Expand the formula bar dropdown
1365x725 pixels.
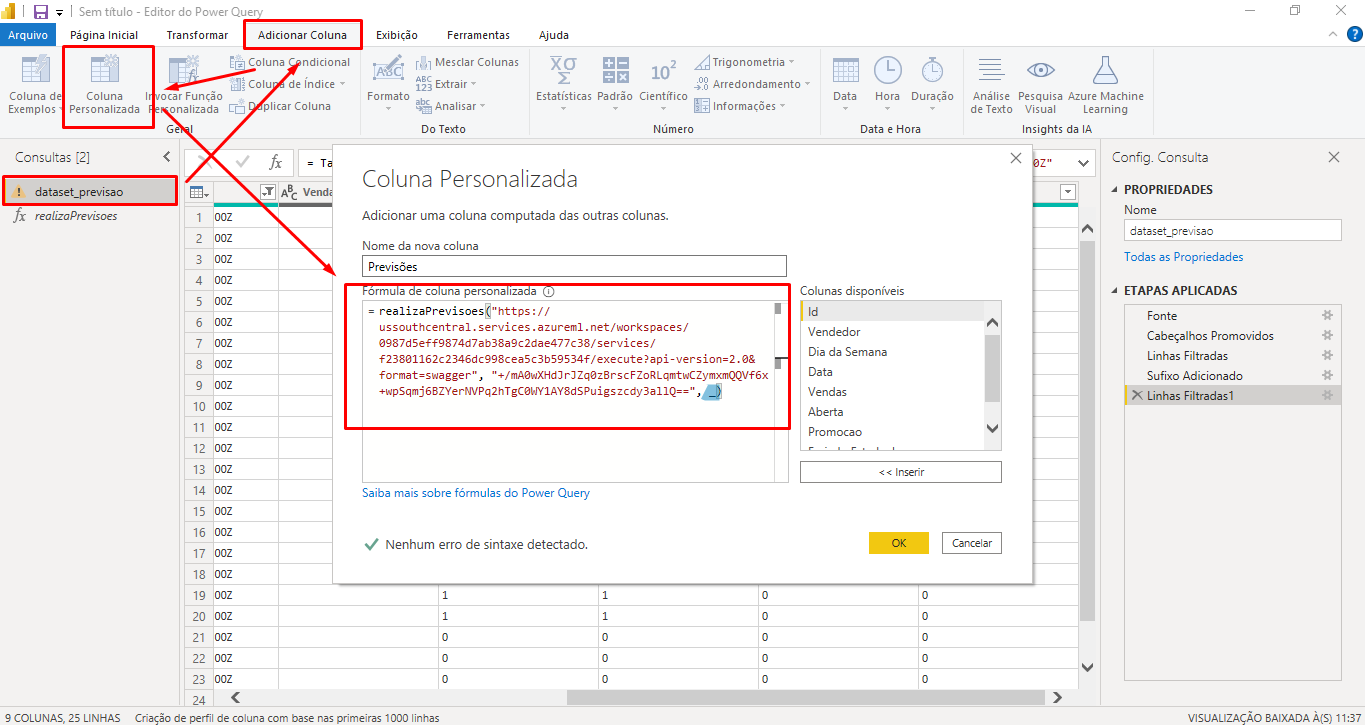[x=1084, y=163]
